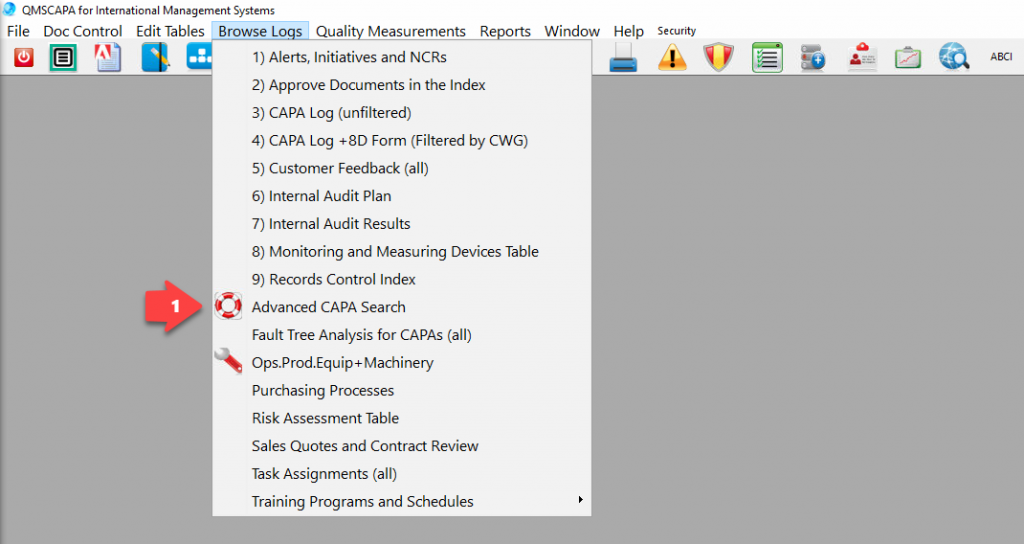Click the server with plus badge icon

(813, 58)
